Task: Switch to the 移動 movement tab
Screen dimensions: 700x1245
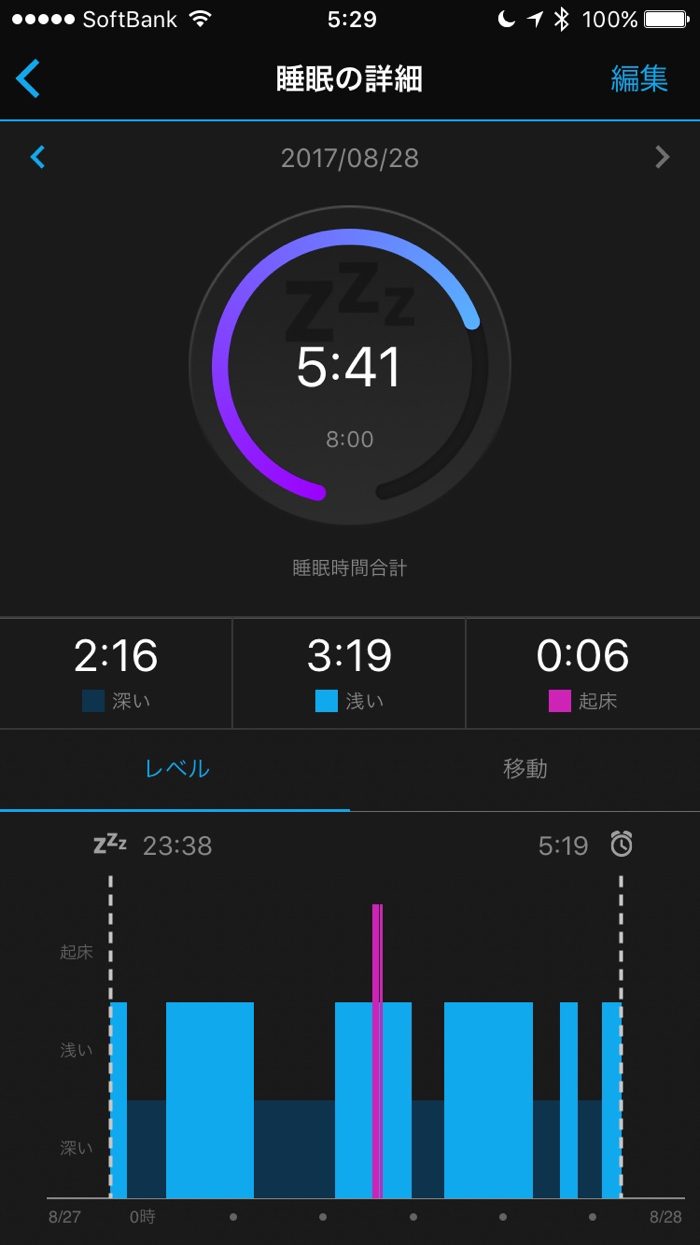Action: tap(525, 769)
